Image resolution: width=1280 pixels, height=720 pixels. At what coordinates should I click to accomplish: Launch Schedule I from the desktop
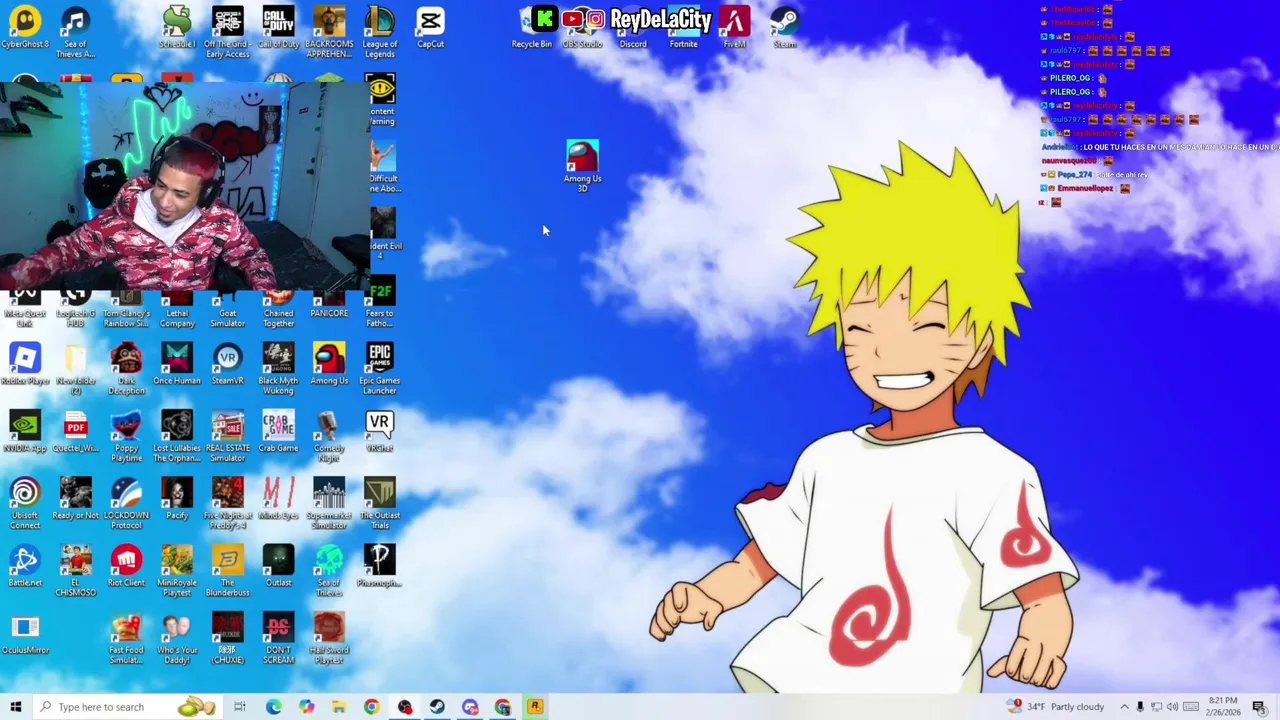[x=177, y=28]
